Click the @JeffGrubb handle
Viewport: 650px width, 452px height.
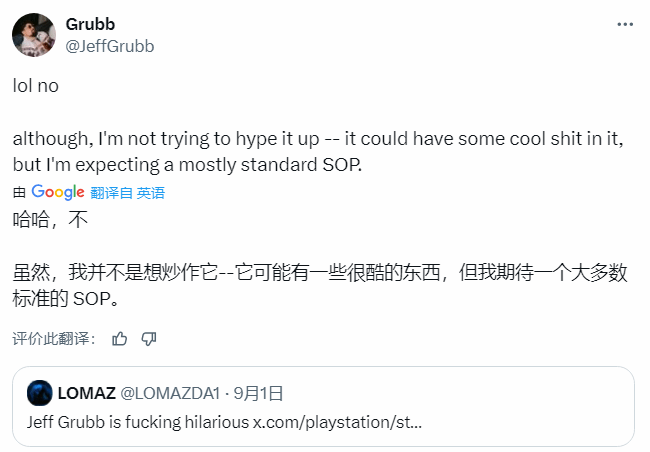tap(109, 45)
